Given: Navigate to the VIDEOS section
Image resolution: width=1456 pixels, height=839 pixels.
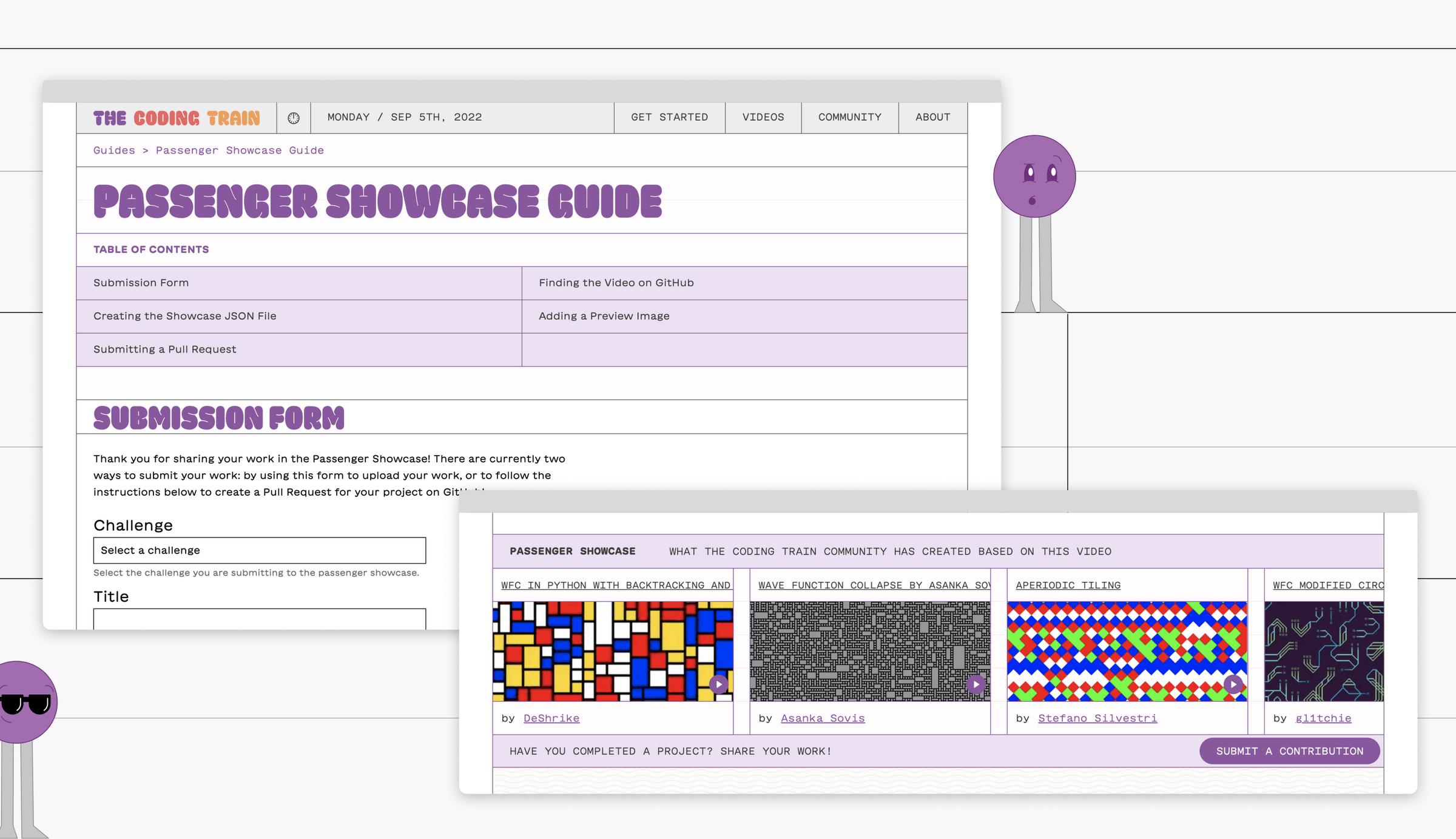Looking at the screenshot, I should [763, 117].
